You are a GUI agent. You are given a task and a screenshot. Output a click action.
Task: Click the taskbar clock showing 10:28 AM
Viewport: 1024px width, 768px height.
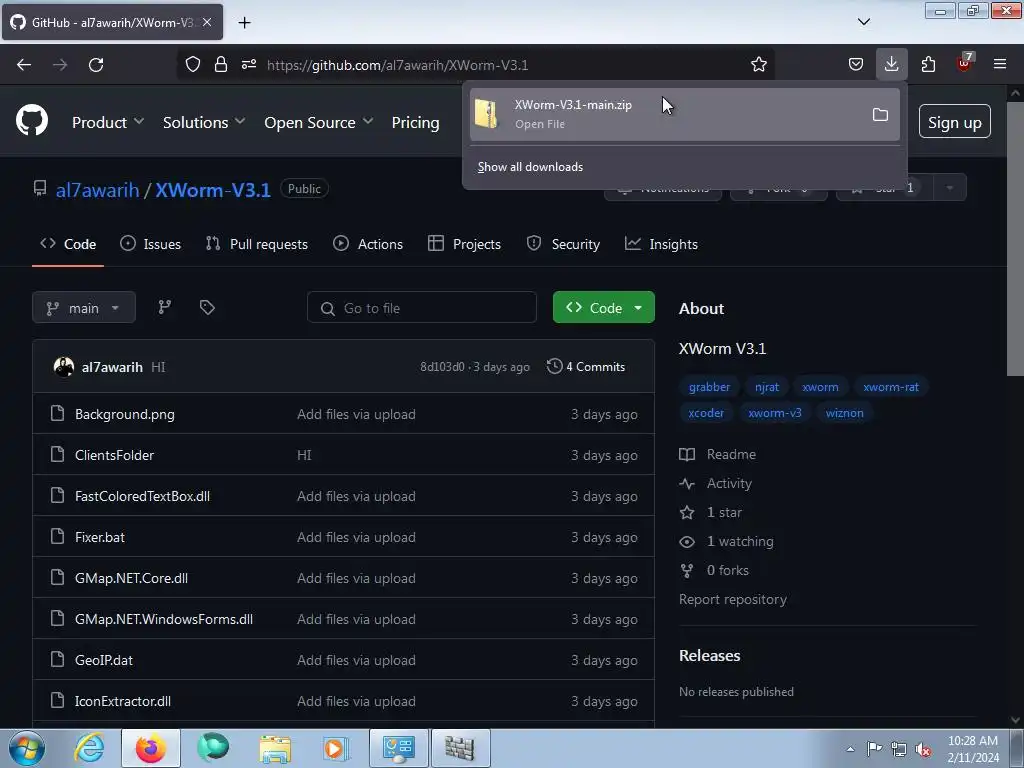click(973, 749)
